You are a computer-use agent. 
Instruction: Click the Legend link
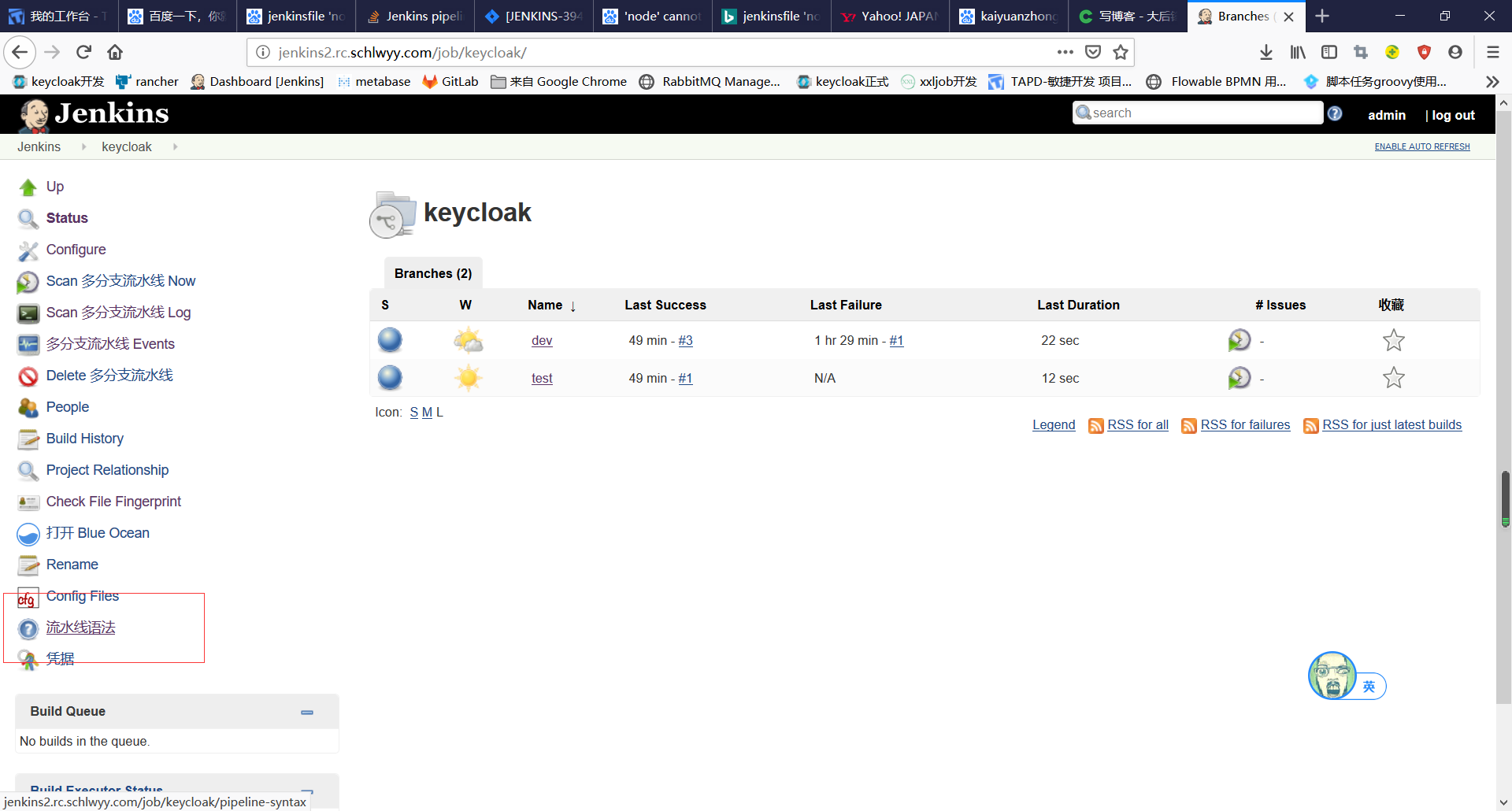coord(1054,425)
